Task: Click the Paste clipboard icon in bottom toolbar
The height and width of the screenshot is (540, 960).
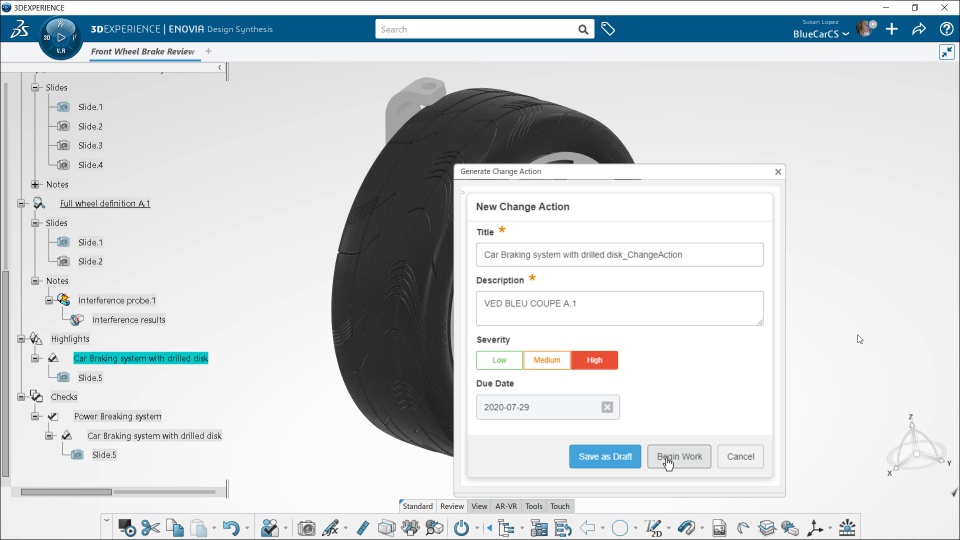Action: (198, 528)
